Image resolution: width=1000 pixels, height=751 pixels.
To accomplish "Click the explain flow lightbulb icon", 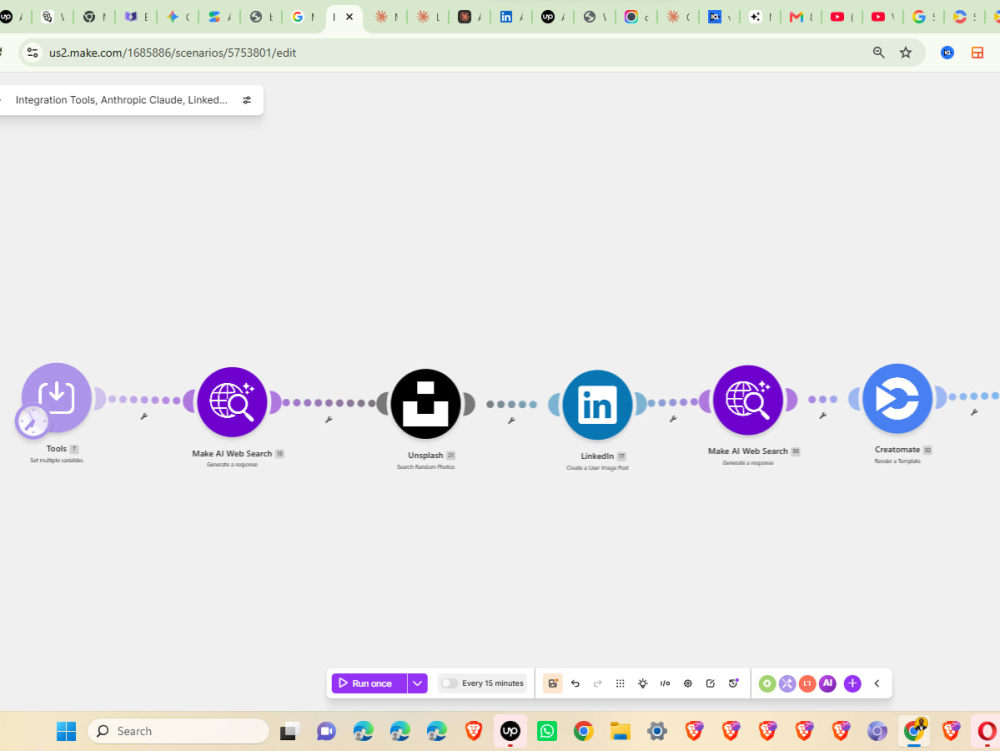I will point(643,683).
